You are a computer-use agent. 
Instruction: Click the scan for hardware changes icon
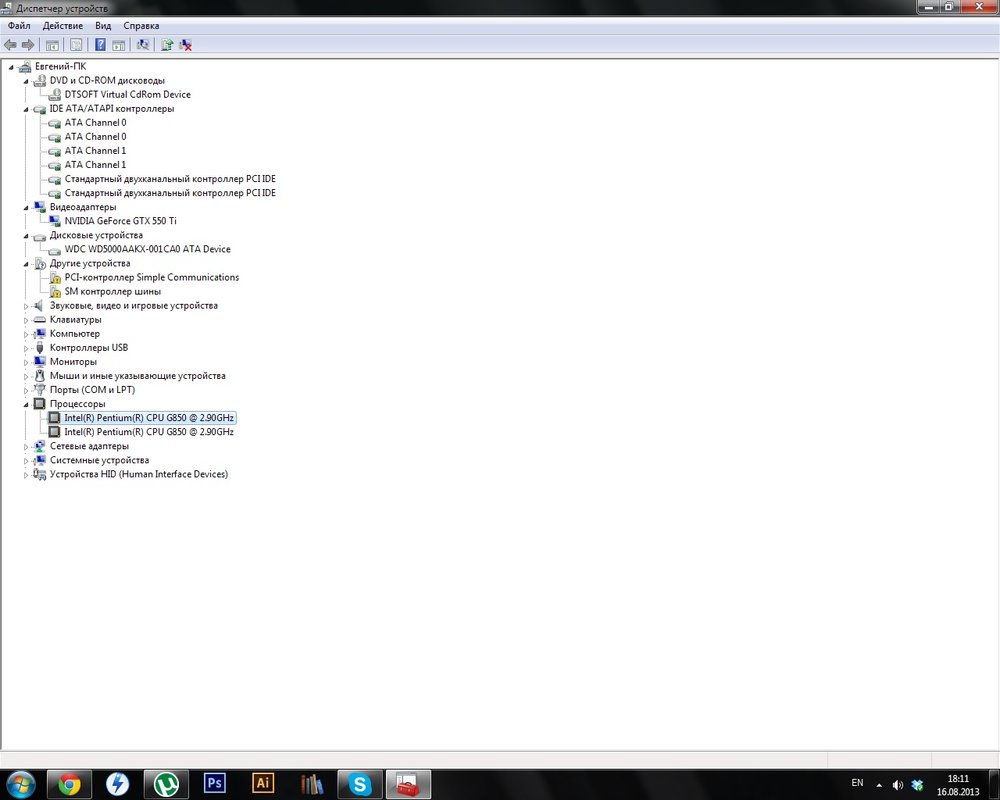pos(143,44)
